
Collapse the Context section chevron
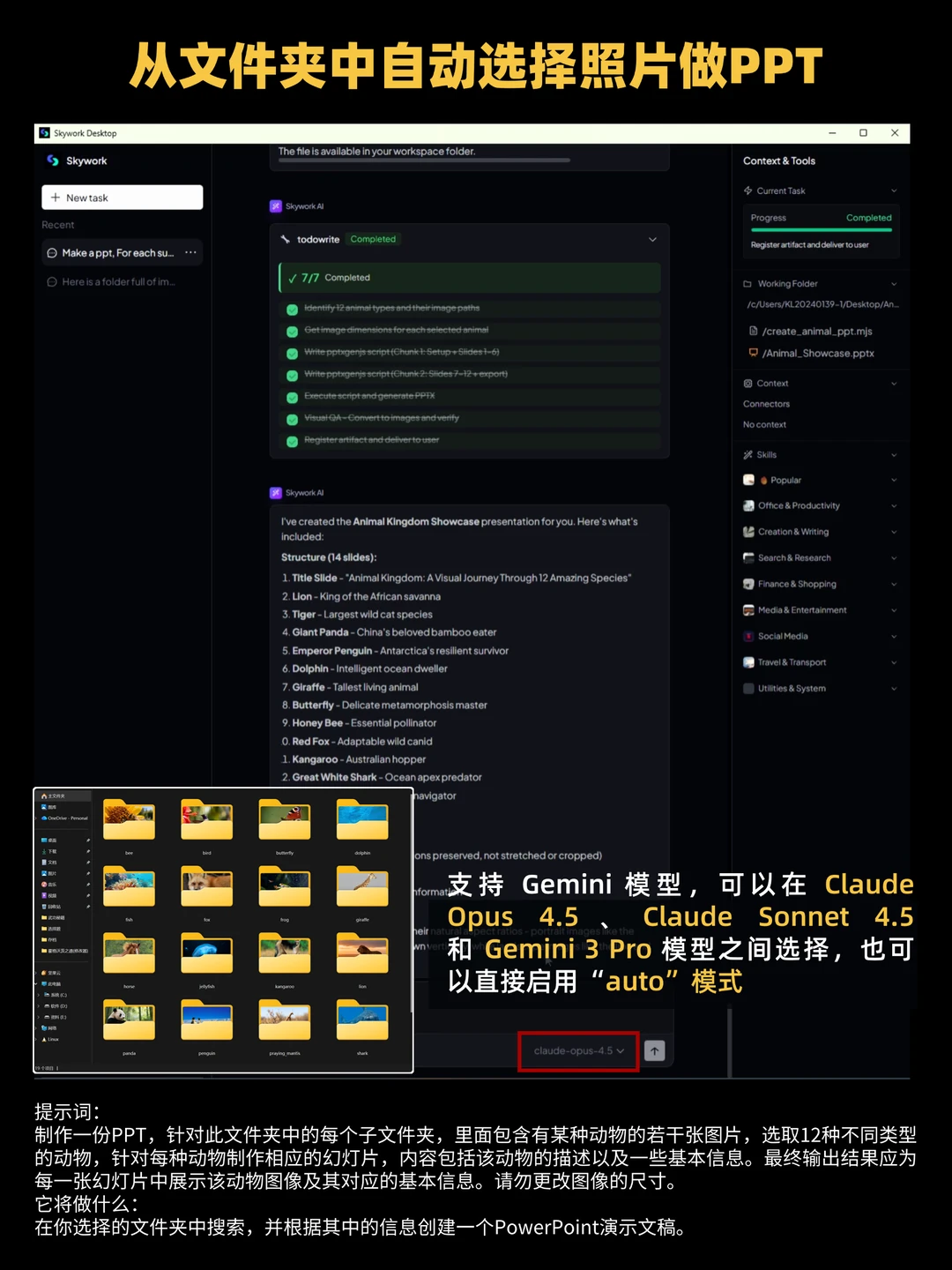click(894, 384)
